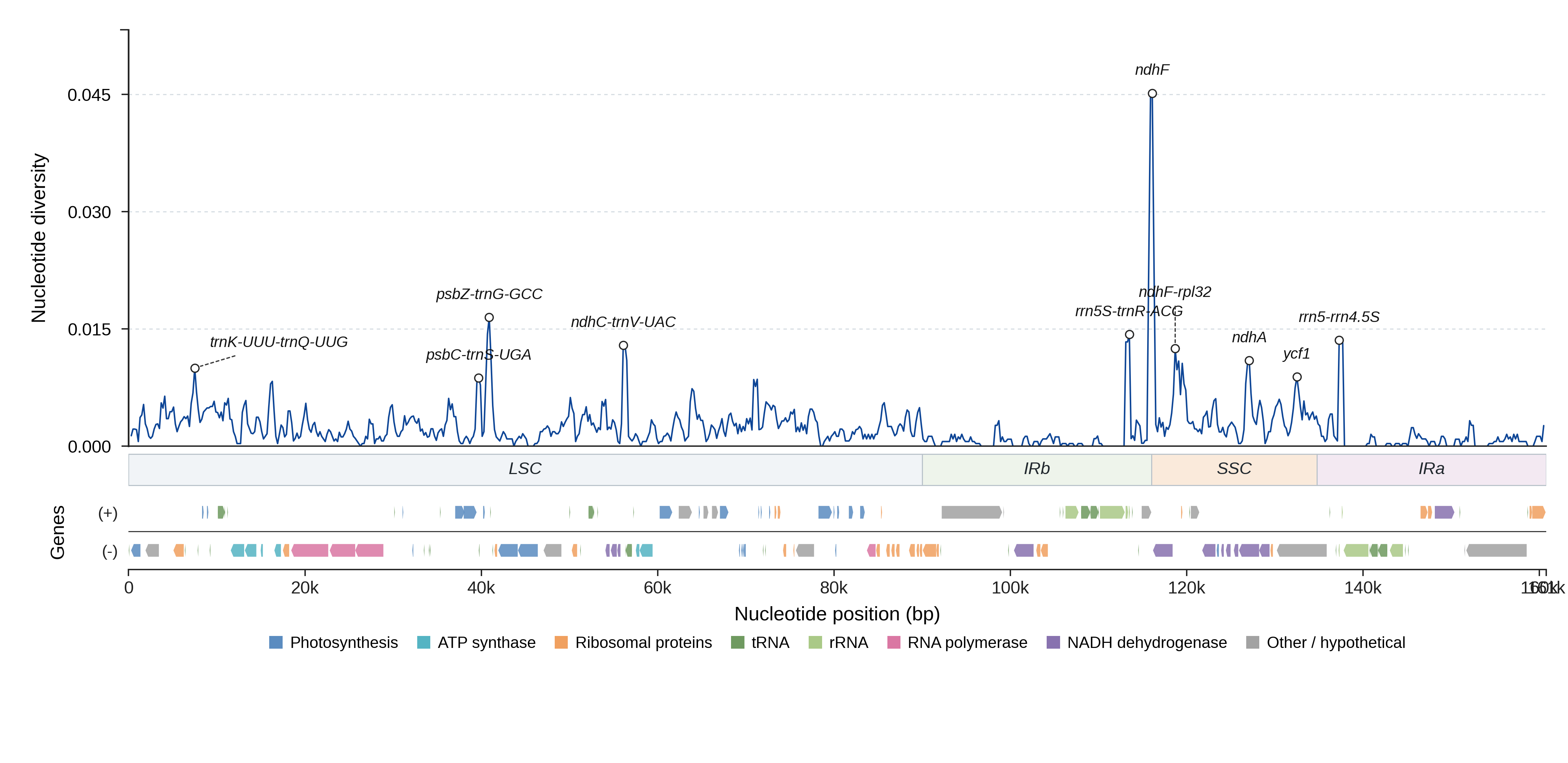This screenshot has height=763, width=1568.
Task: Select the rrn5S-trnR-ACG peak marker
Action: pyautogui.click(x=1129, y=334)
